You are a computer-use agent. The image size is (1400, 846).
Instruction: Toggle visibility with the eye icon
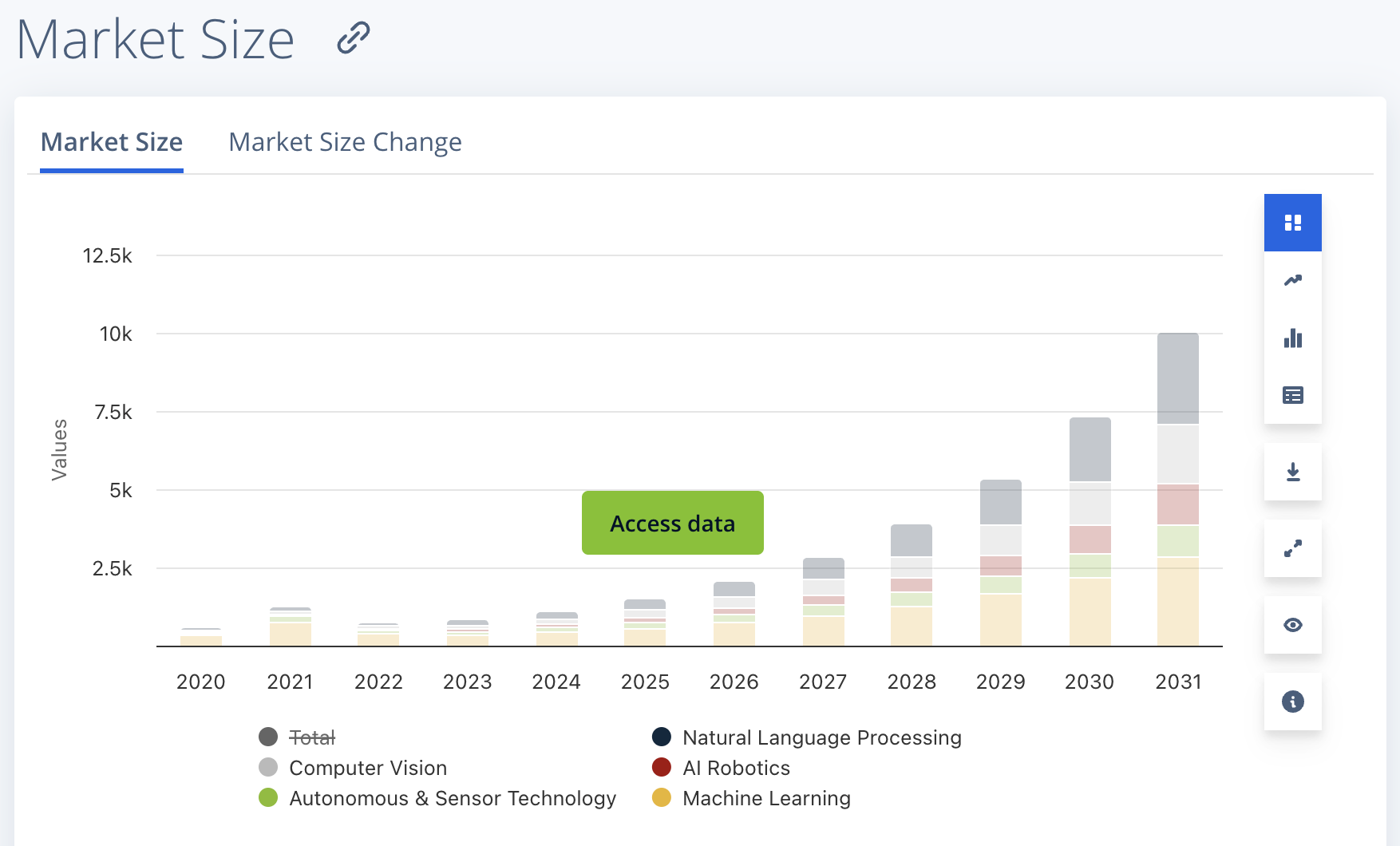pyautogui.click(x=1292, y=625)
